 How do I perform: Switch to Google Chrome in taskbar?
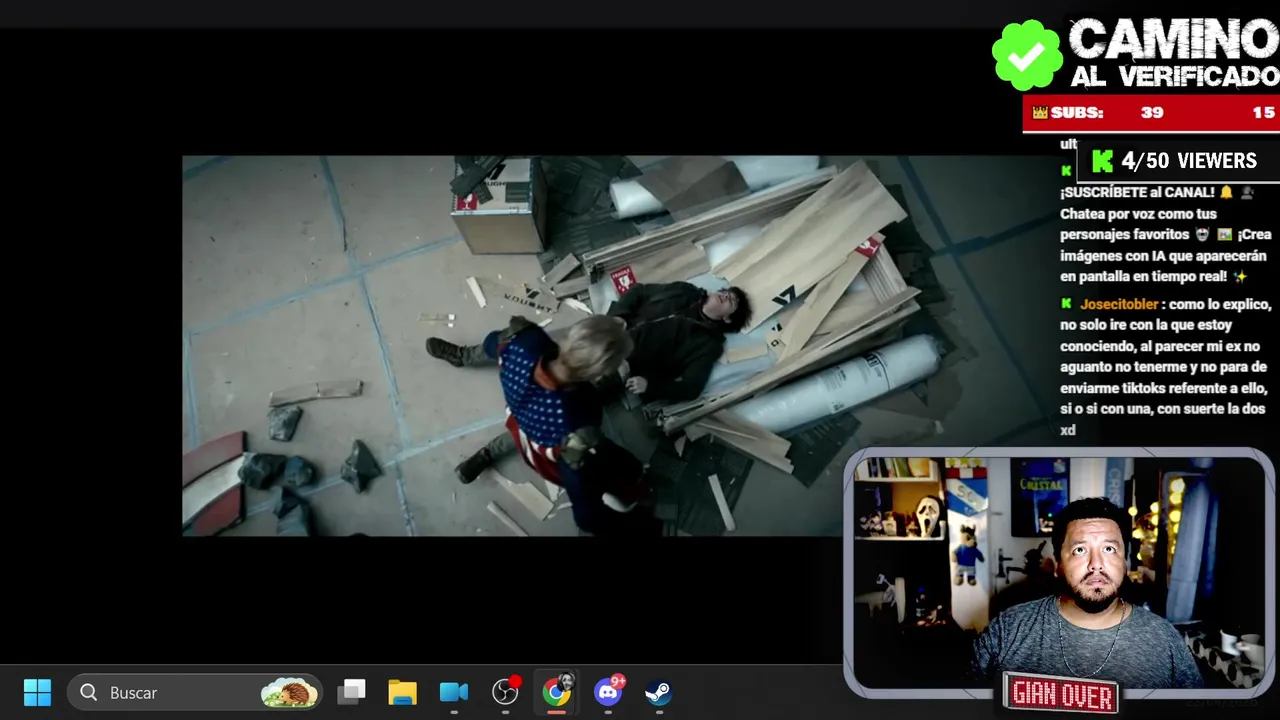(x=557, y=690)
